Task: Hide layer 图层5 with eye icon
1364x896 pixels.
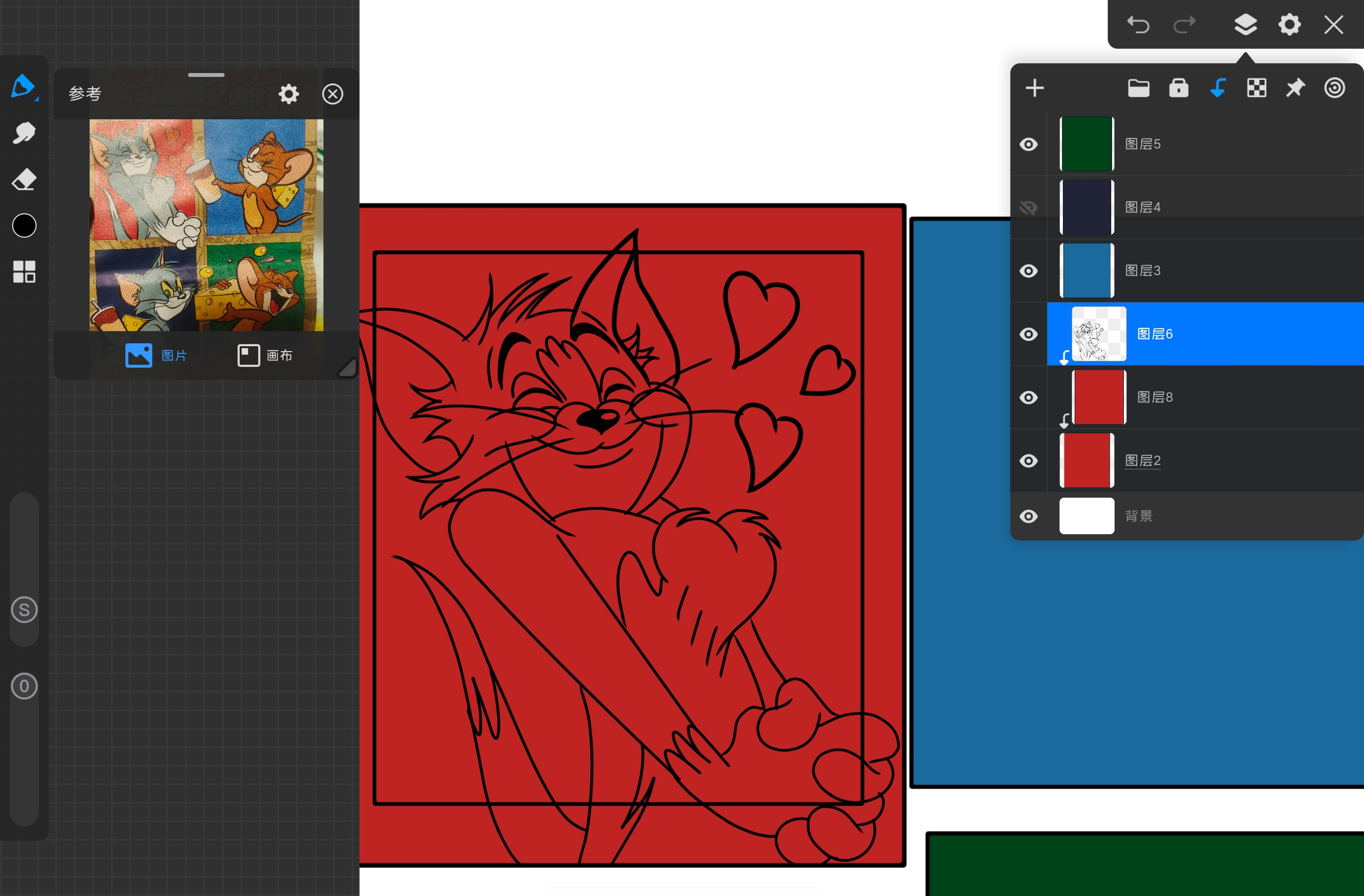Action: tap(1029, 144)
